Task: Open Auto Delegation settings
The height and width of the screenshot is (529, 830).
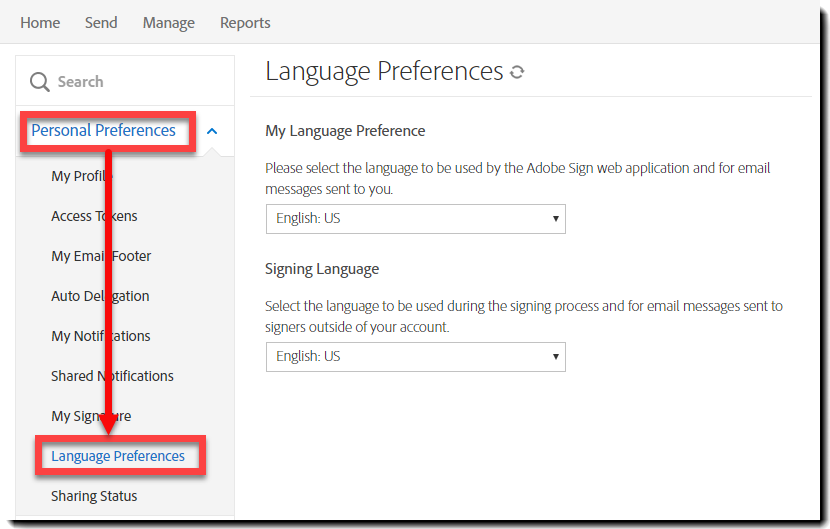Action: (100, 296)
